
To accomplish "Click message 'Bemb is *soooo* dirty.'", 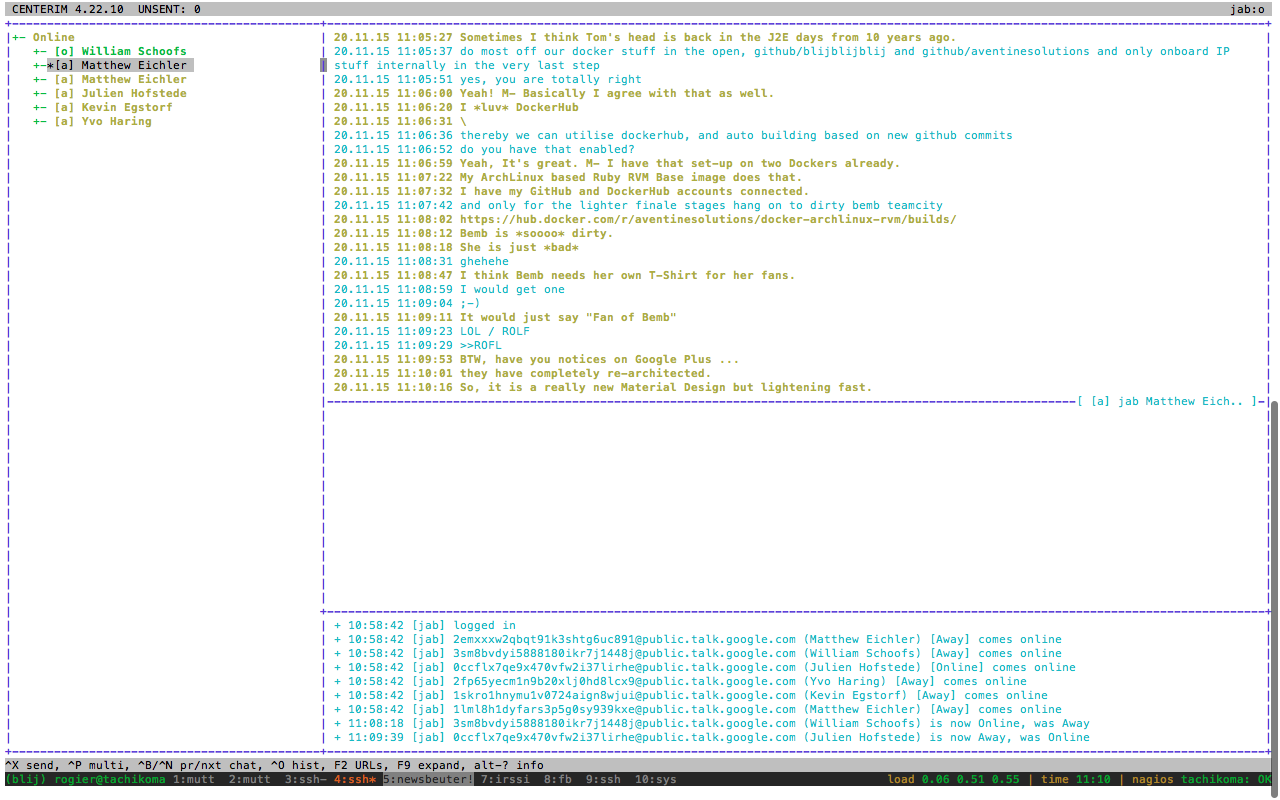I will pos(536,233).
